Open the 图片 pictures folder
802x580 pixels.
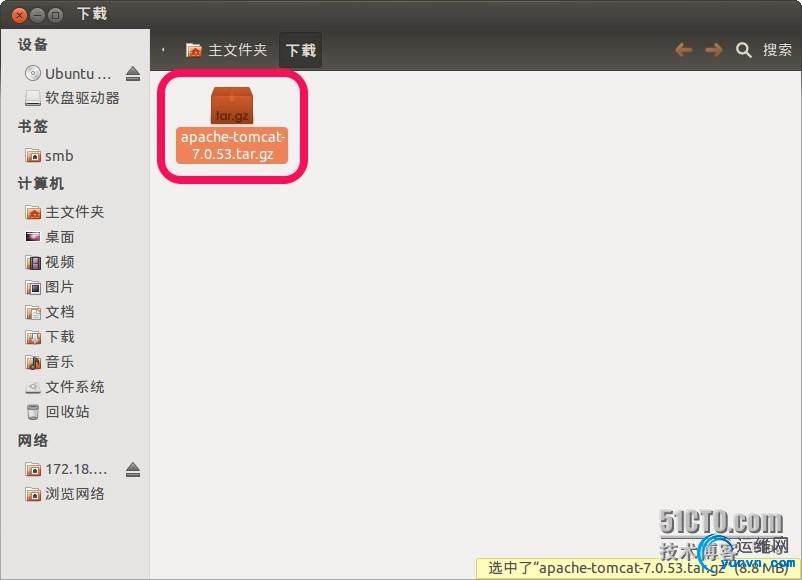point(50,287)
